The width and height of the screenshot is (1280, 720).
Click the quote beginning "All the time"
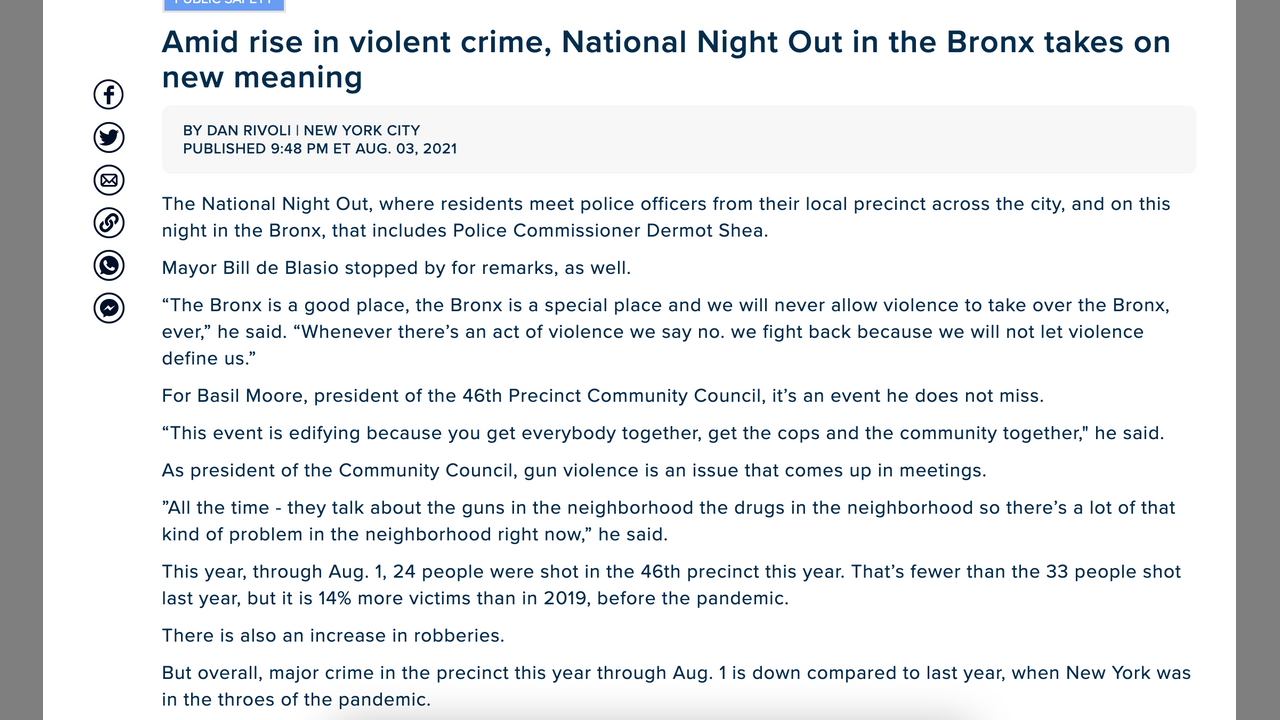coord(668,520)
